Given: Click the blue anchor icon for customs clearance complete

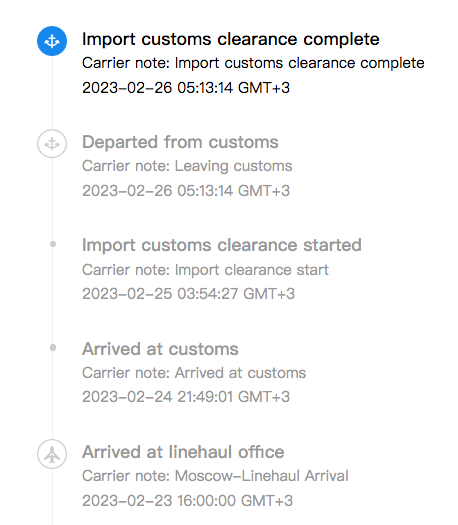Looking at the screenshot, I should tap(52, 41).
